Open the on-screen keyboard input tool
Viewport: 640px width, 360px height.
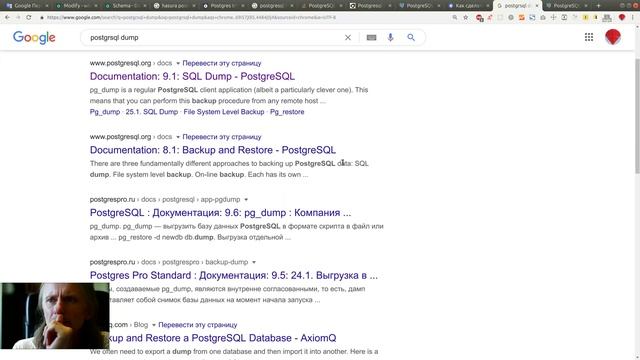[x=371, y=38]
